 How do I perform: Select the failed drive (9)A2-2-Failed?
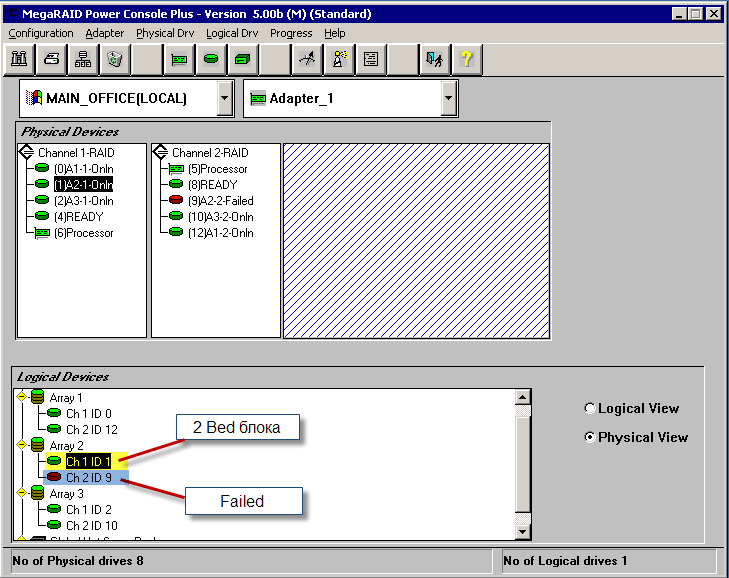[220, 201]
